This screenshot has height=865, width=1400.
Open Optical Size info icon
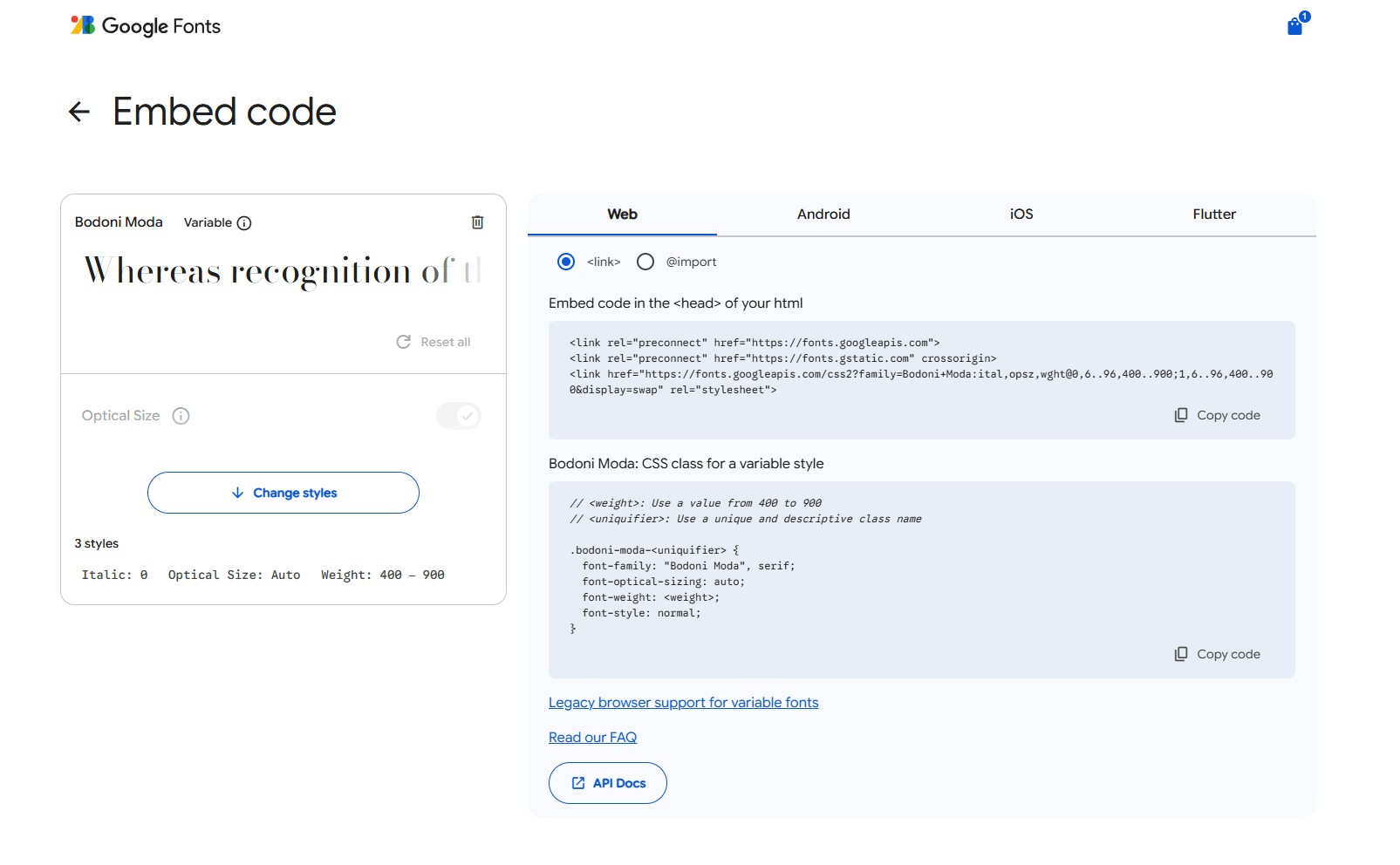[181, 416]
